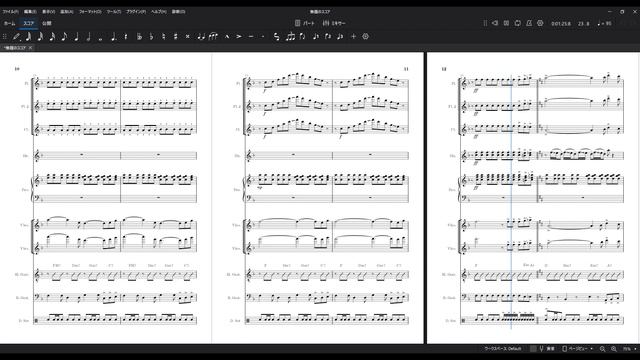This screenshot has width=640, height=360.
Task: Toggle the augmentation dot
Action: 113,37
